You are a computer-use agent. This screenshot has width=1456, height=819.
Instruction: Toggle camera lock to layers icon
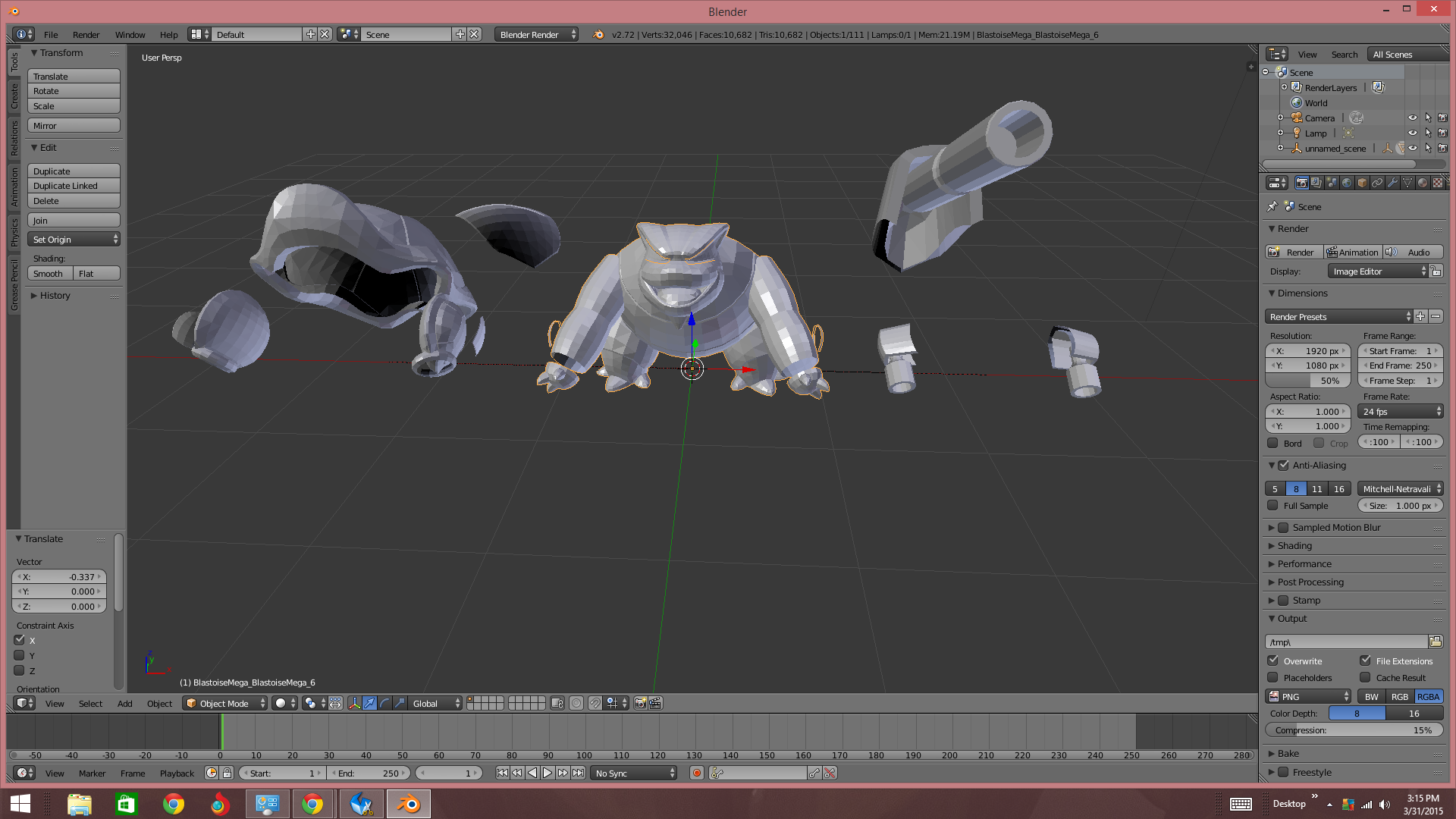click(557, 703)
